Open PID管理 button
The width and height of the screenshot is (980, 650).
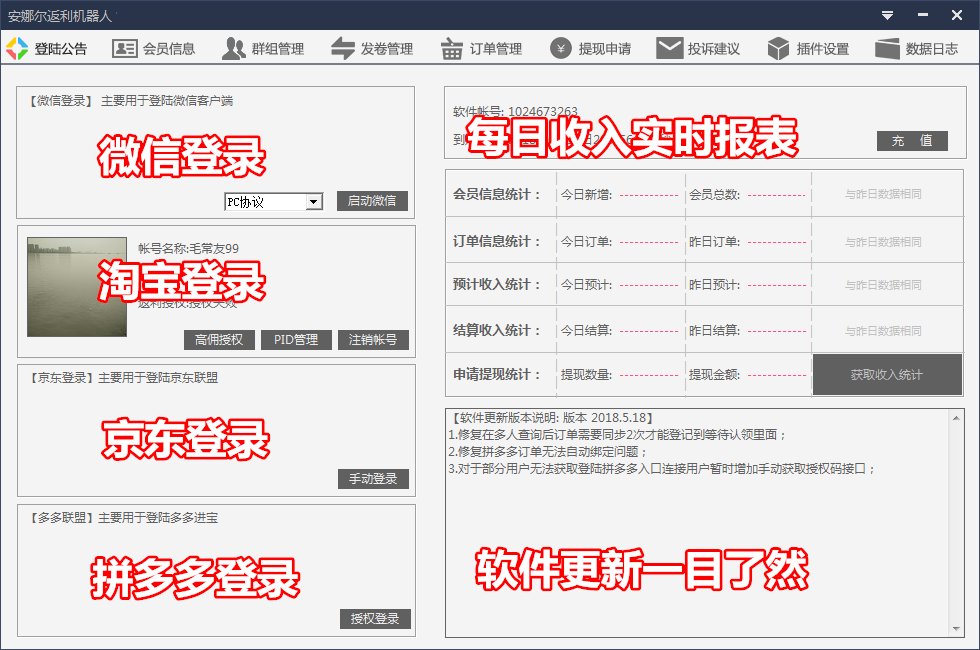coord(296,340)
